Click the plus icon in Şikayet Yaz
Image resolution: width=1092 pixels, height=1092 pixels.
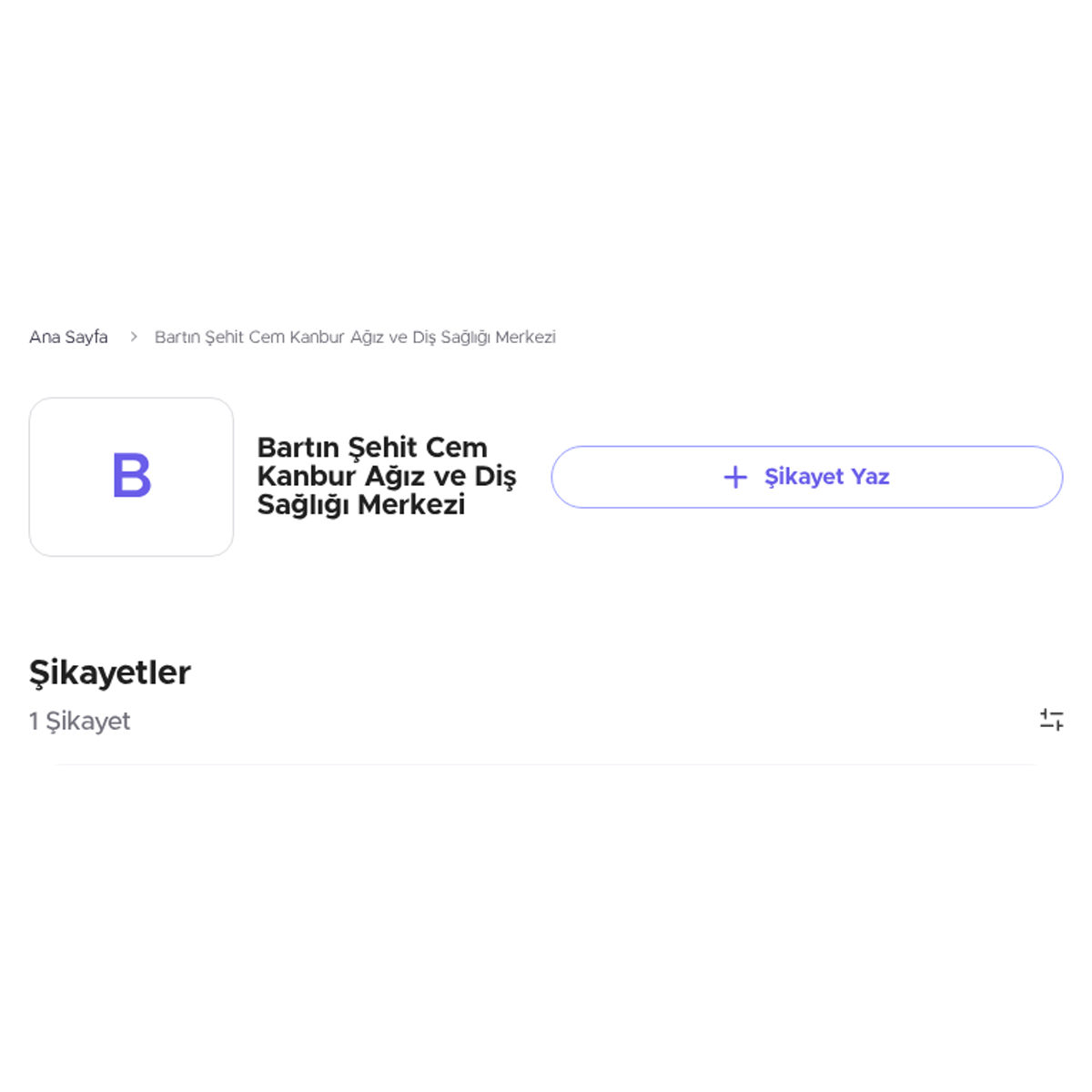pyautogui.click(x=735, y=477)
